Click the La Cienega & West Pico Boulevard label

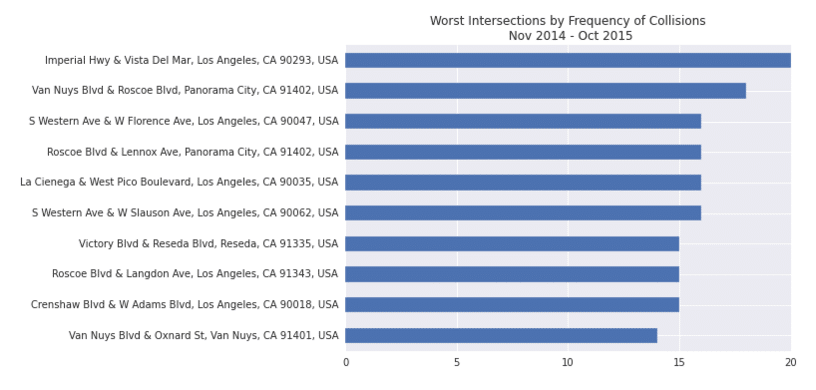pyautogui.click(x=180, y=183)
